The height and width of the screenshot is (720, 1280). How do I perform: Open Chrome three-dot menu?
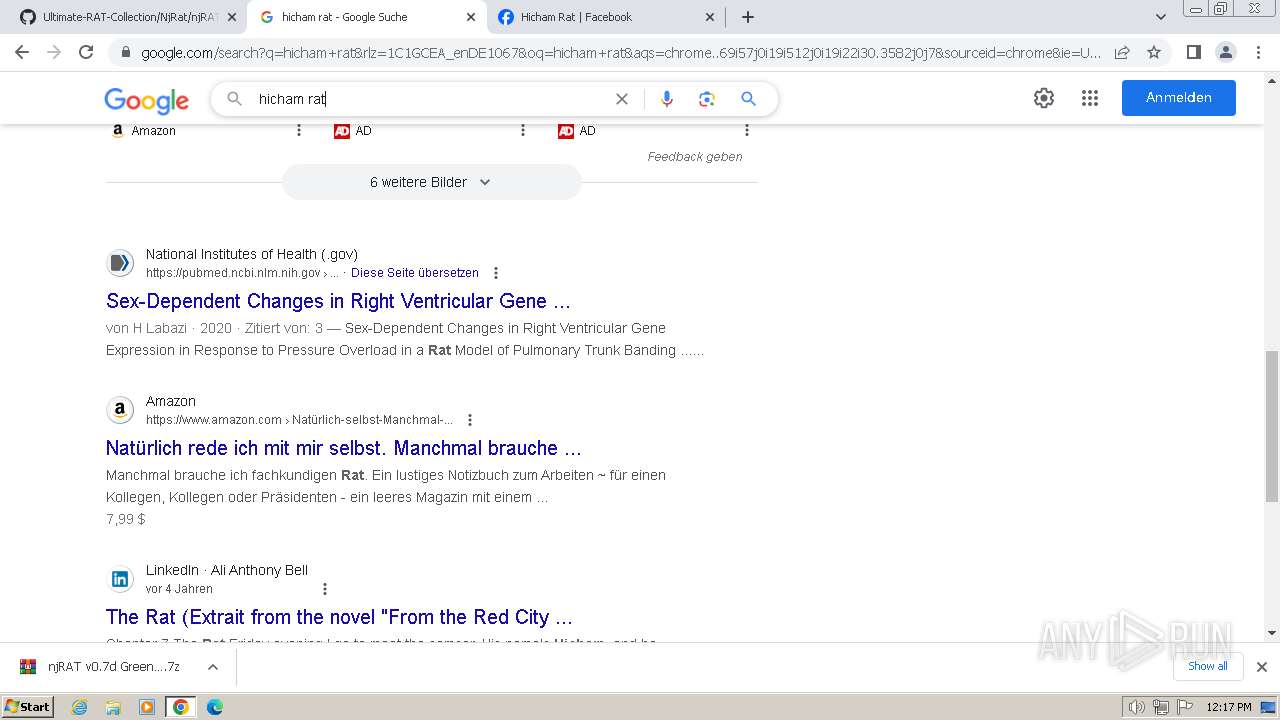[x=1258, y=52]
